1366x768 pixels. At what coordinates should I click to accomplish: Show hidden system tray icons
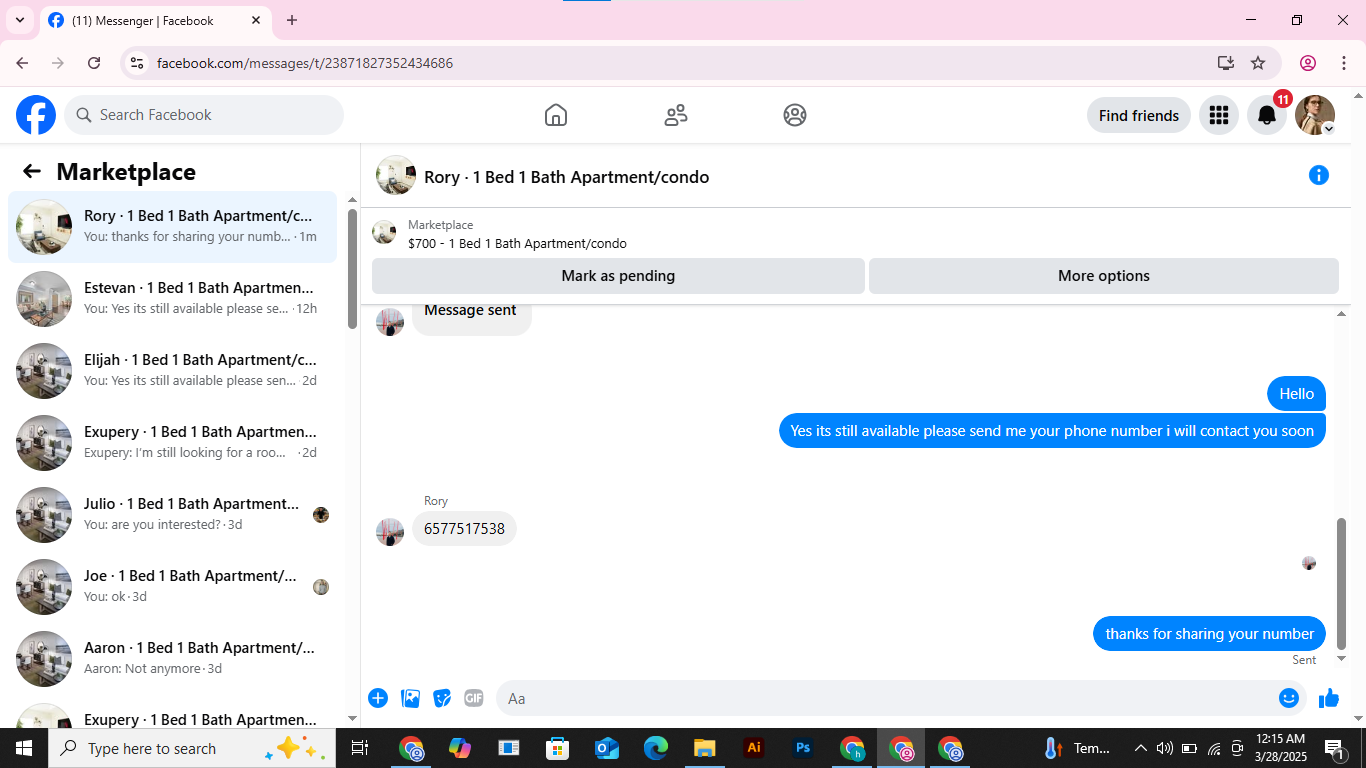coord(1140,748)
